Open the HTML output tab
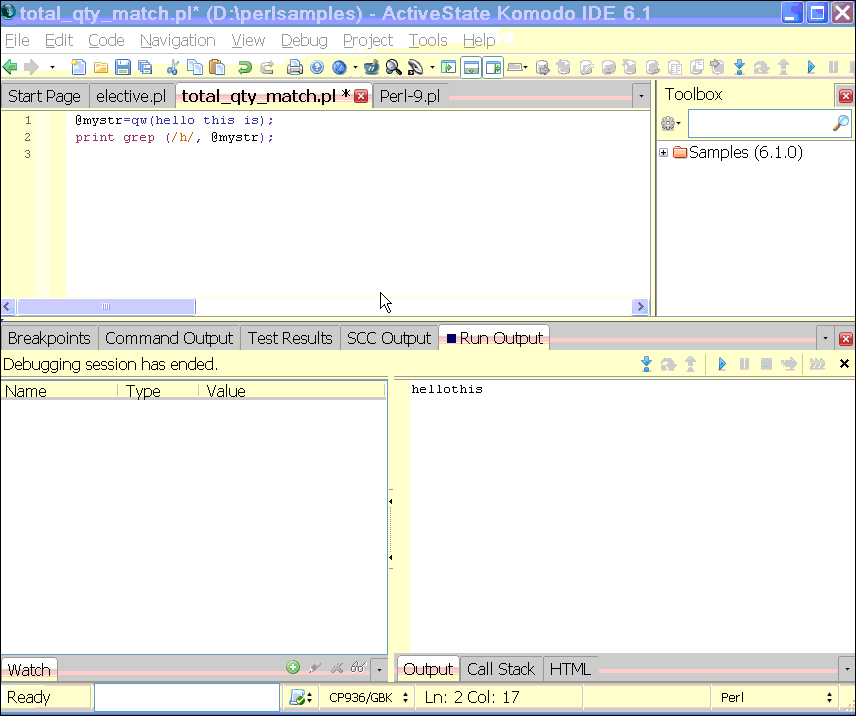 point(570,669)
